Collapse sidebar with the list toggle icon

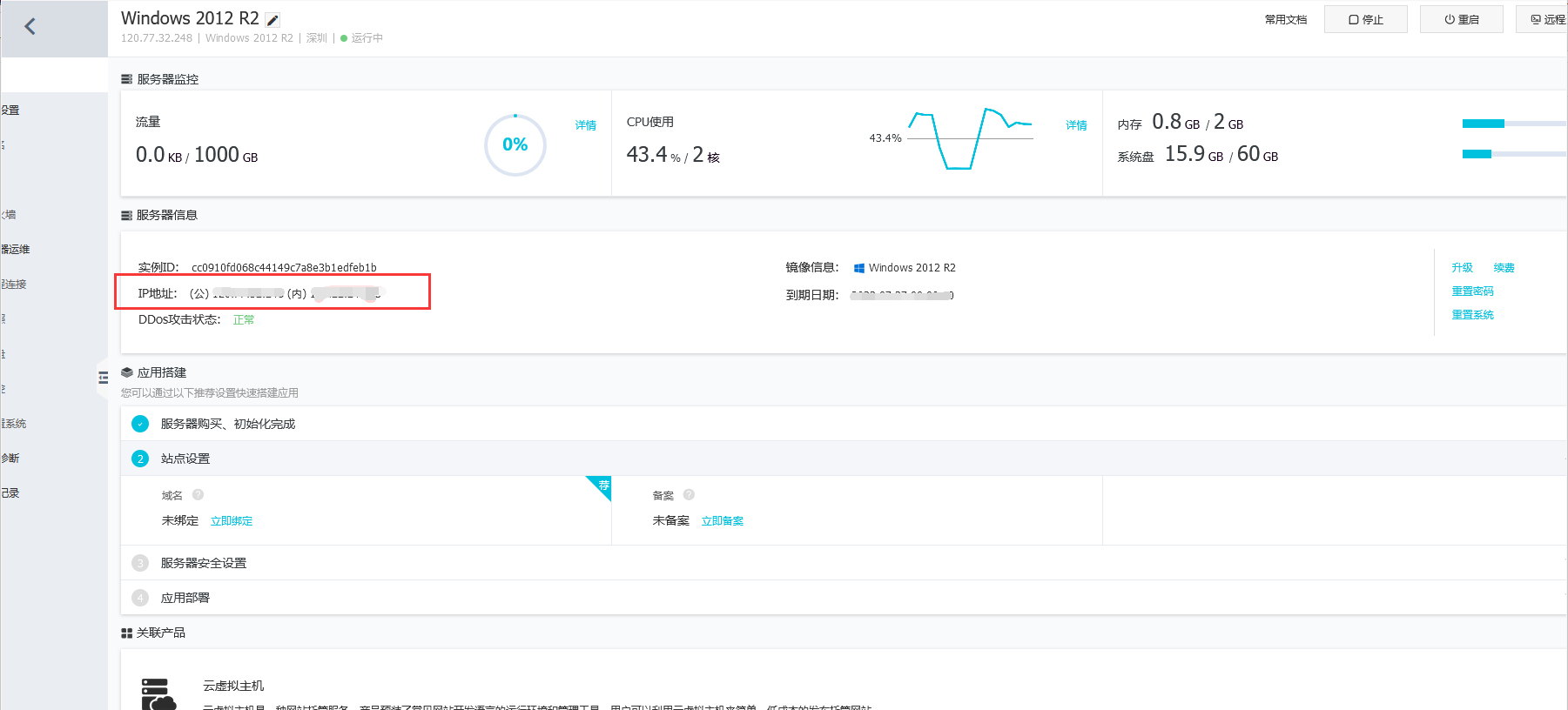point(103,378)
